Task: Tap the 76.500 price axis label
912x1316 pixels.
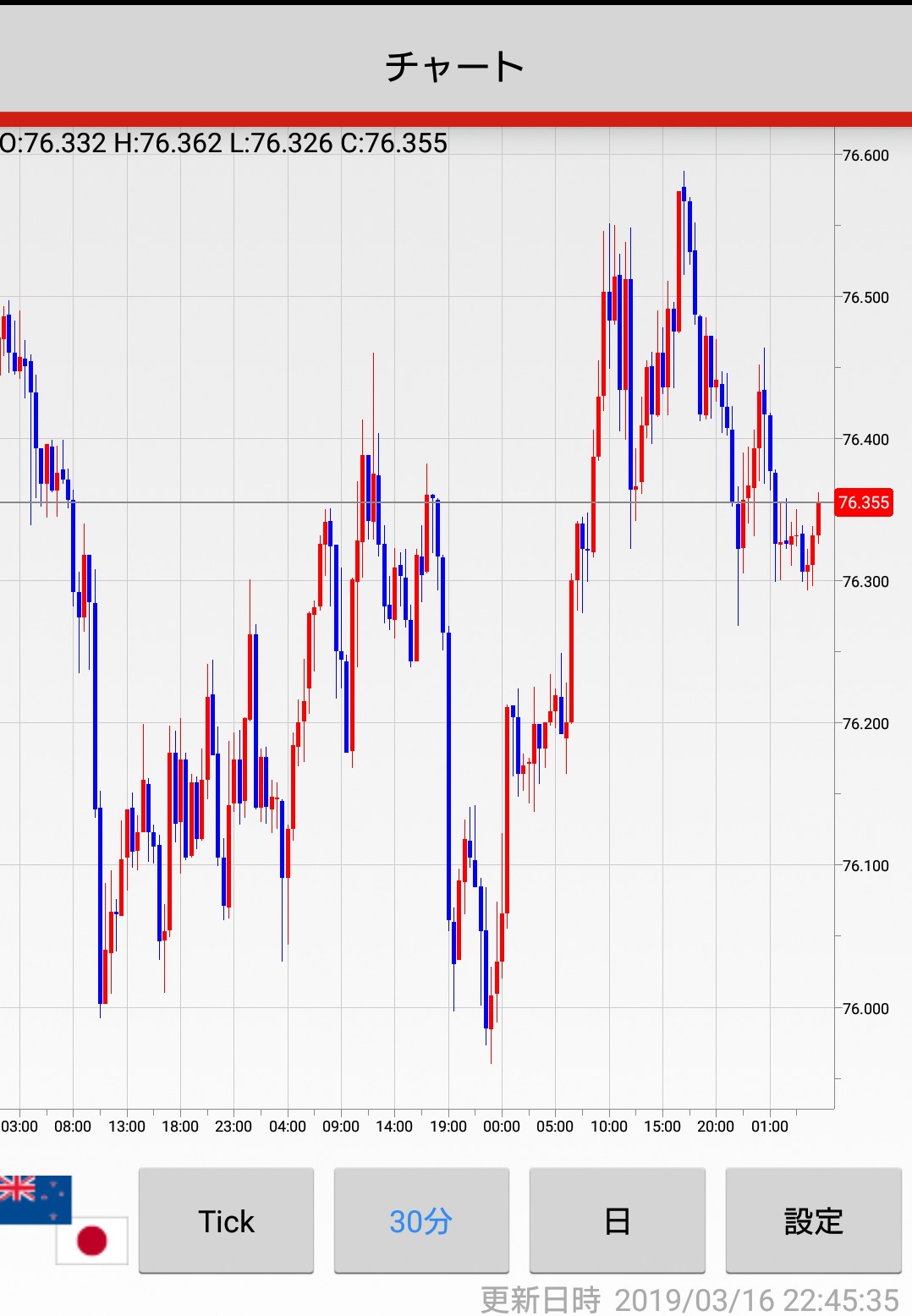Action: point(865,297)
